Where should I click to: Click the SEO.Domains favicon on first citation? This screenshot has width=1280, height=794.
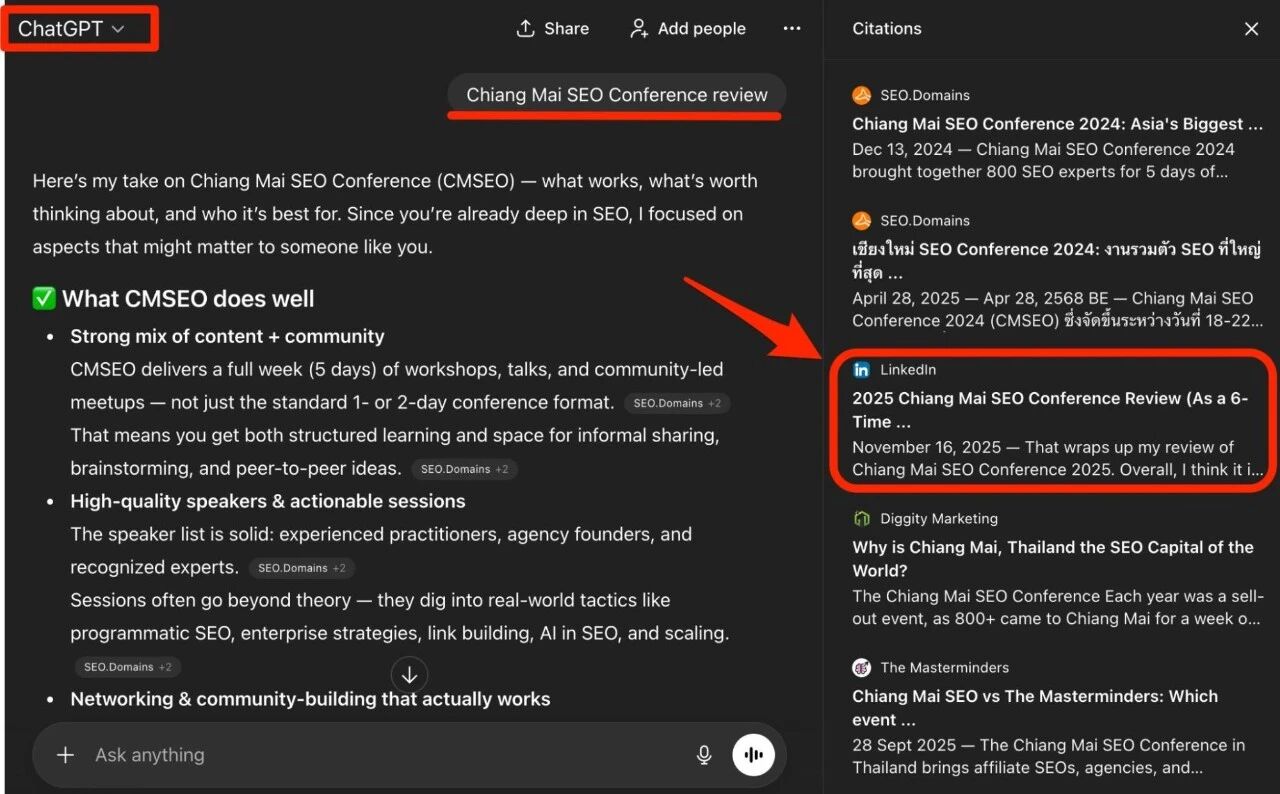tap(862, 95)
